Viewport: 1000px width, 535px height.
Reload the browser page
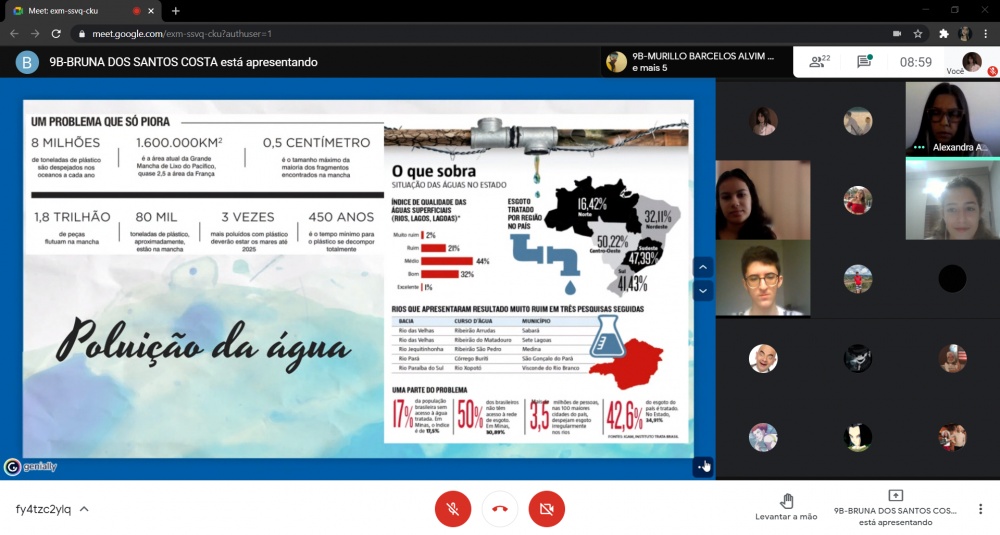(x=56, y=34)
